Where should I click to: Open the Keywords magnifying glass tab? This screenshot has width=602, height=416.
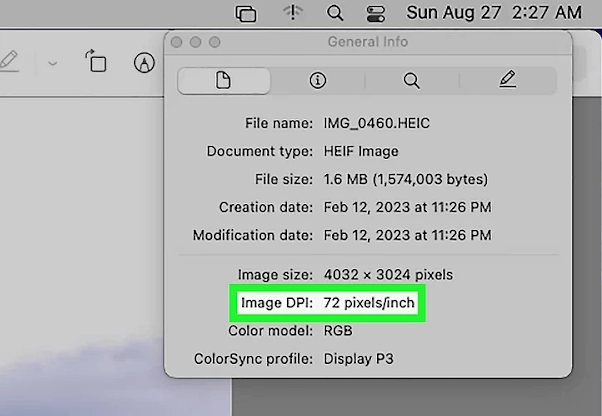(x=411, y=81)
